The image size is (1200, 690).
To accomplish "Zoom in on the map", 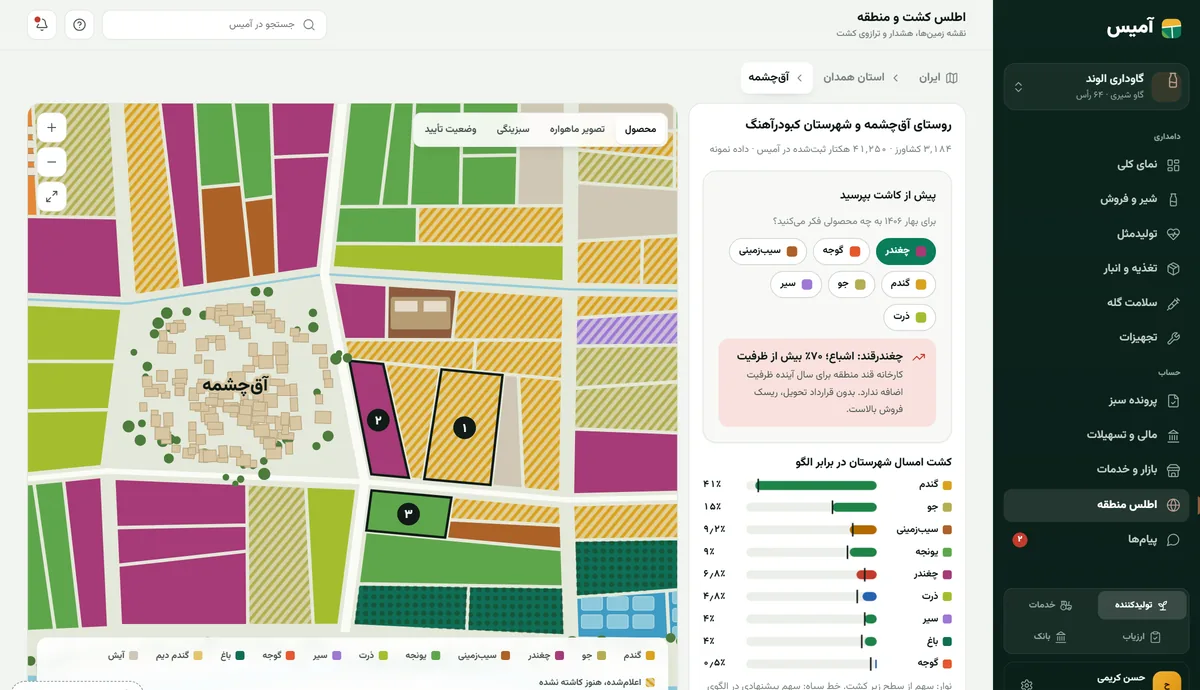I will (51, 127).
